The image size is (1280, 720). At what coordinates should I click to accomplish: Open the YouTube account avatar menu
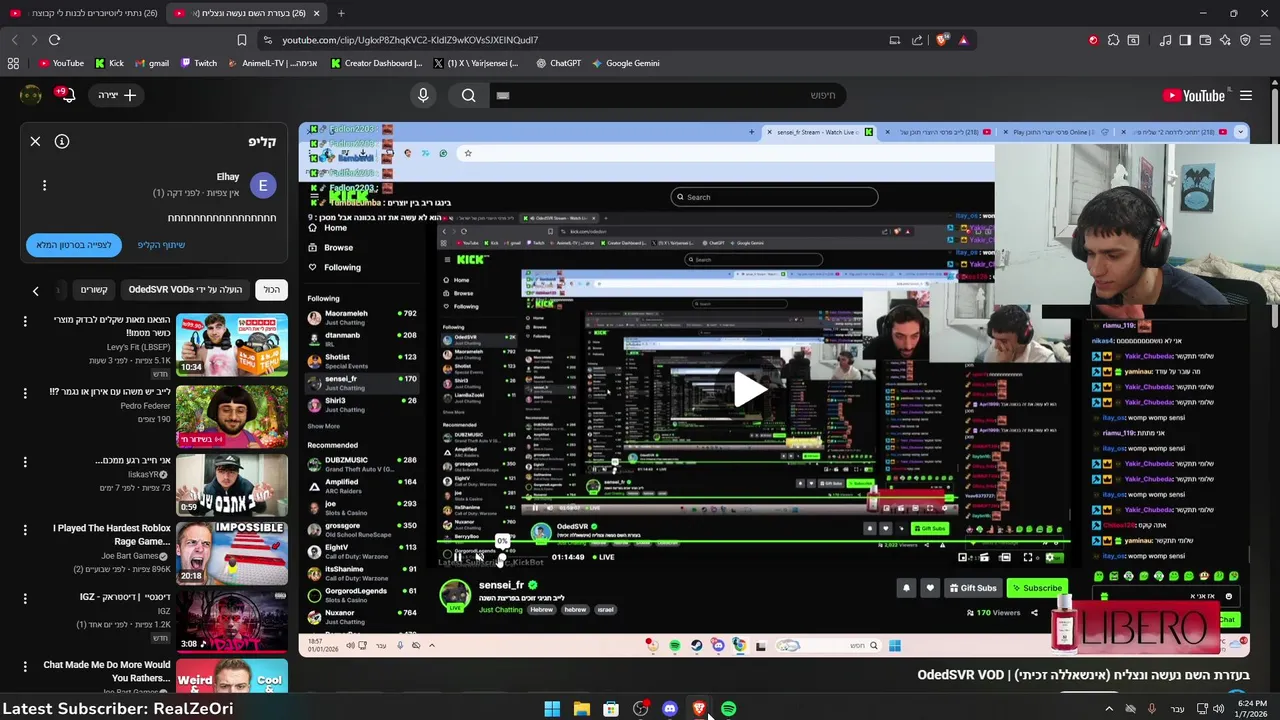tap(31, 95)
